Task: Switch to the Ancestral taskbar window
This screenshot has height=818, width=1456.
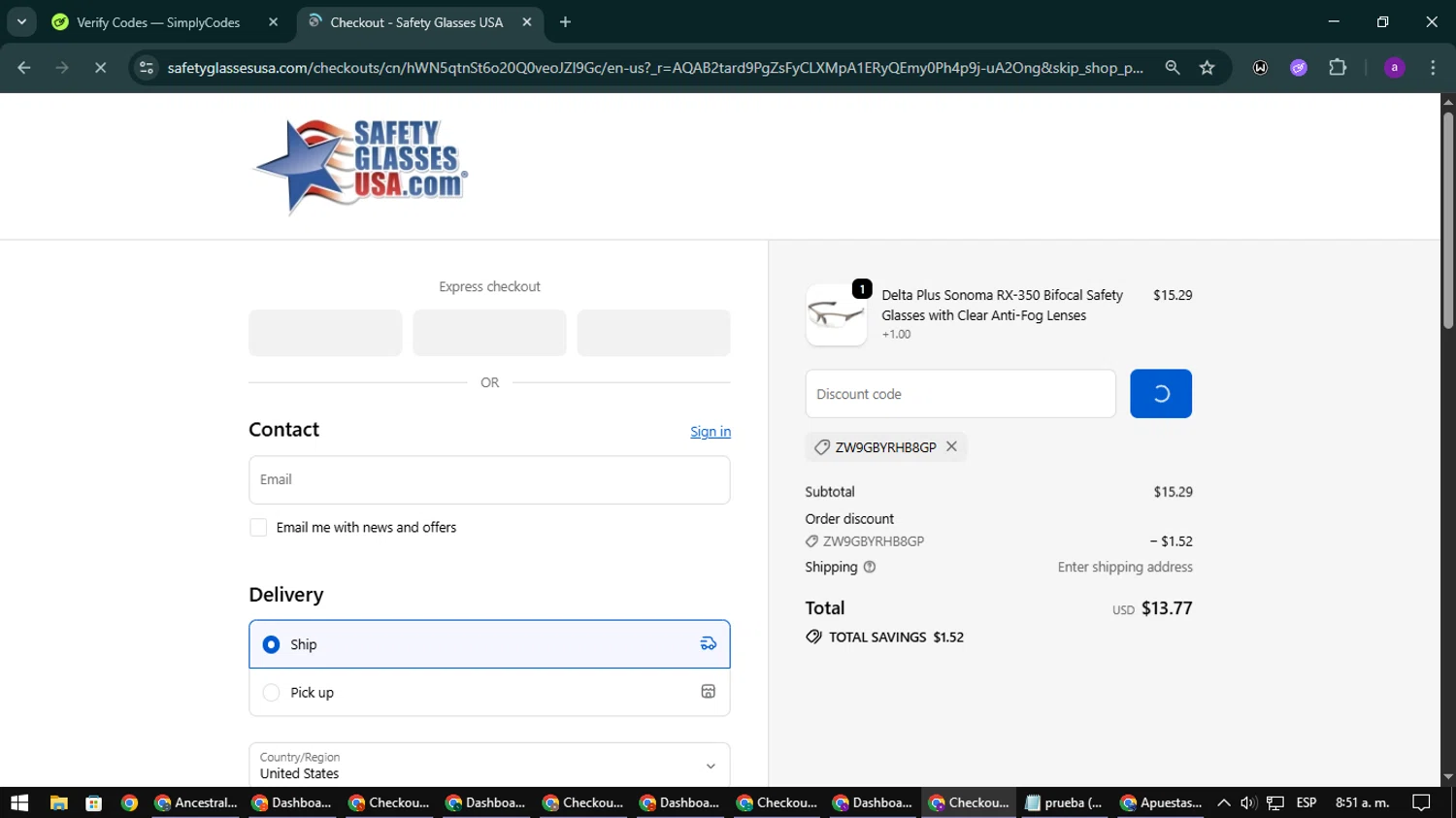Action: [x=196, y=802]
